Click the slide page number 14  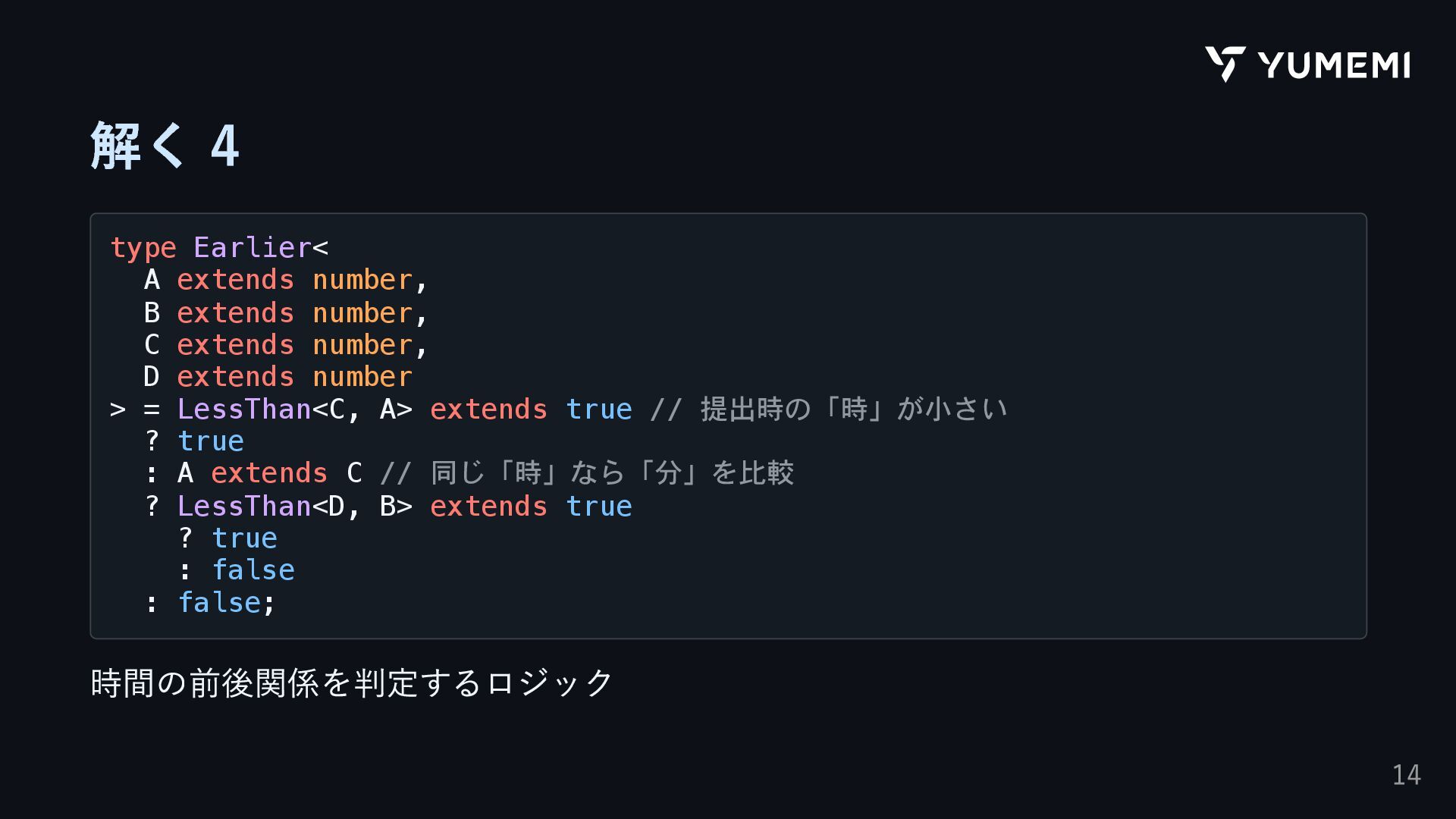[1406, 775]
